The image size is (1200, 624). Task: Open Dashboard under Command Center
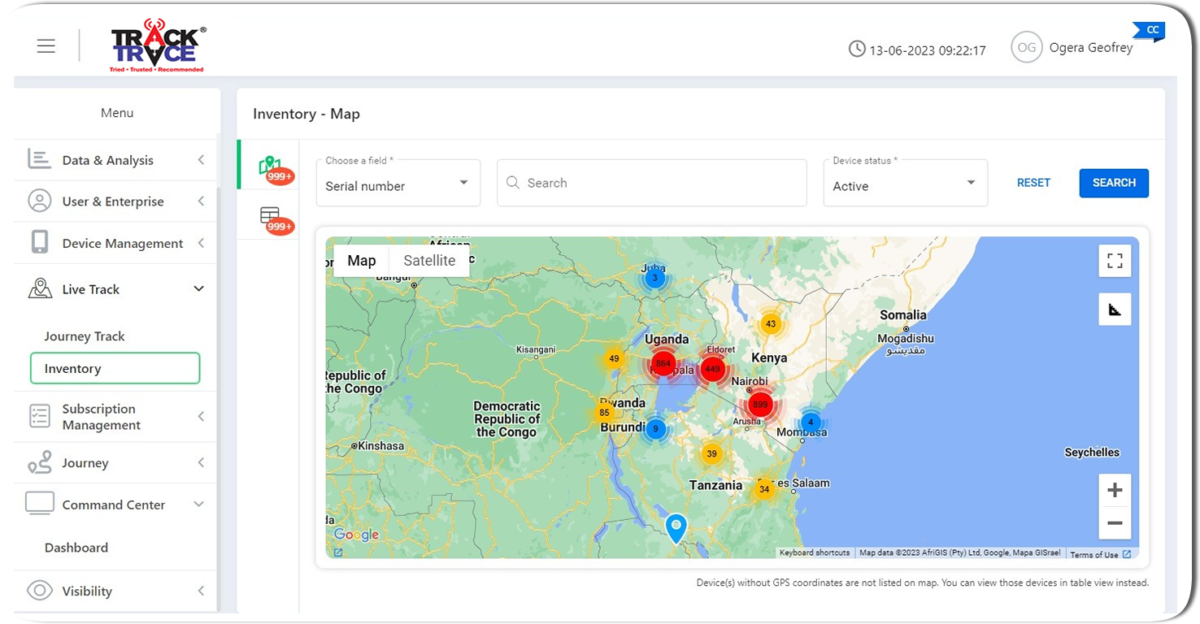point(76,548)
